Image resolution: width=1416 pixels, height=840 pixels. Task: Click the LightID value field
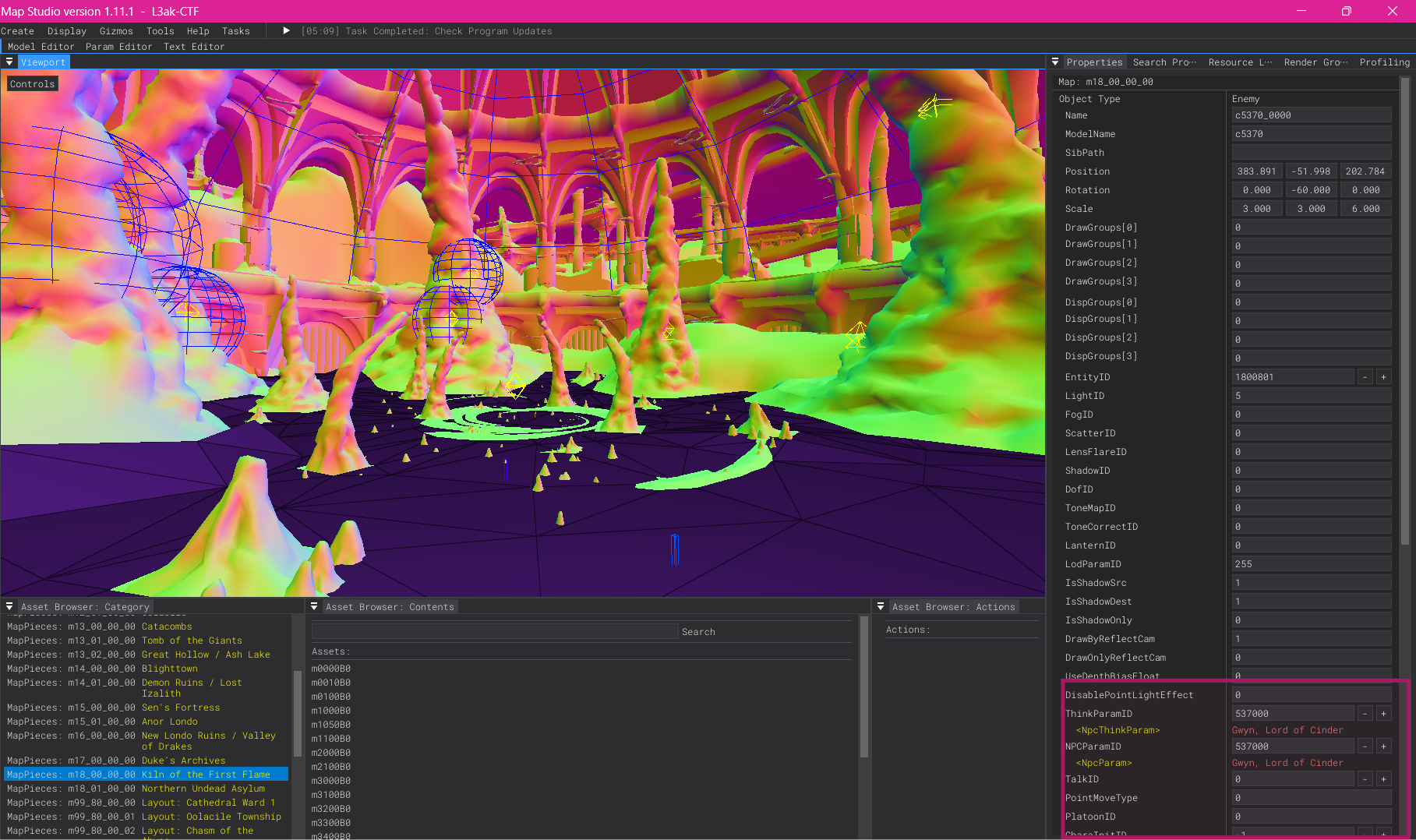pos(1312,396)
